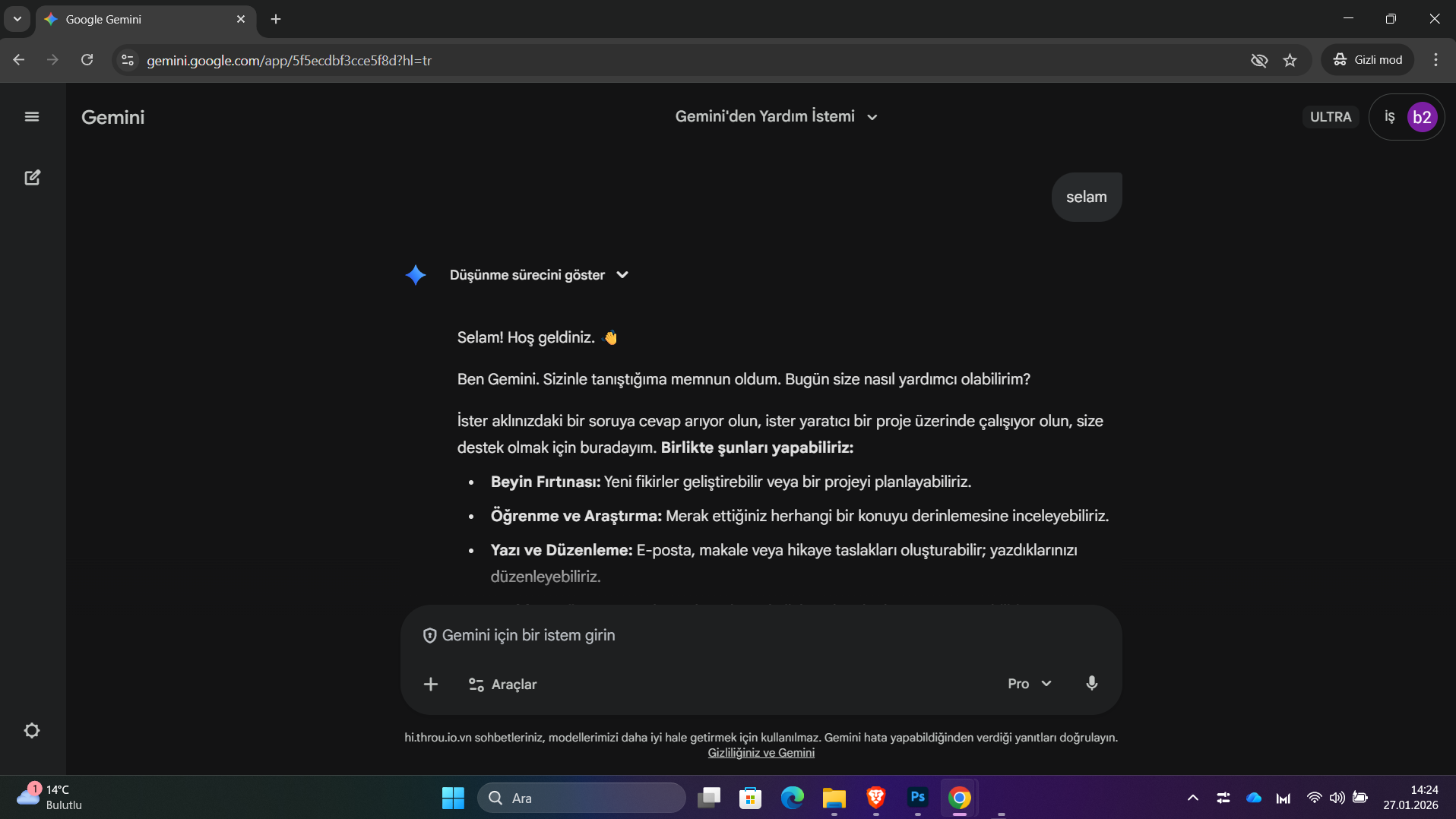Activate the microphone voice input

1092,684
